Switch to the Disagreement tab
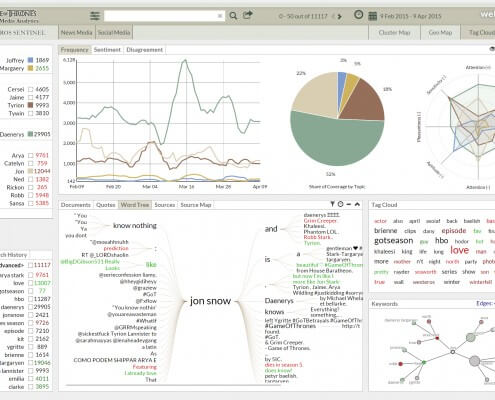 [x=145, y=50]
